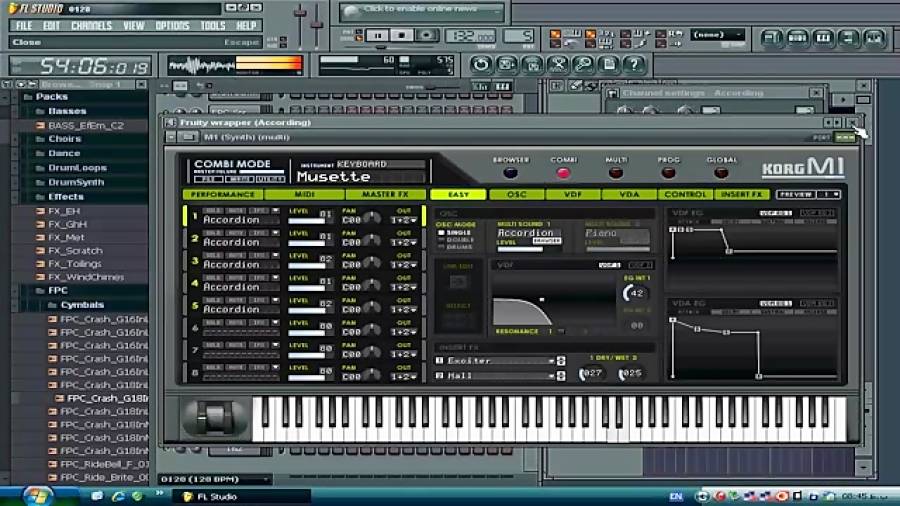Viewport: 900px width, 506px height.
Task: Open OUT 1+2 dropdown for timbre 4
Action: (x=404, y=287)
